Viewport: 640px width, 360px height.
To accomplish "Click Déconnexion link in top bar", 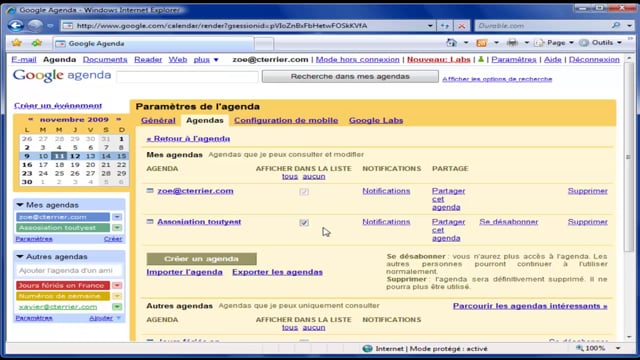I will coord(594,60).
